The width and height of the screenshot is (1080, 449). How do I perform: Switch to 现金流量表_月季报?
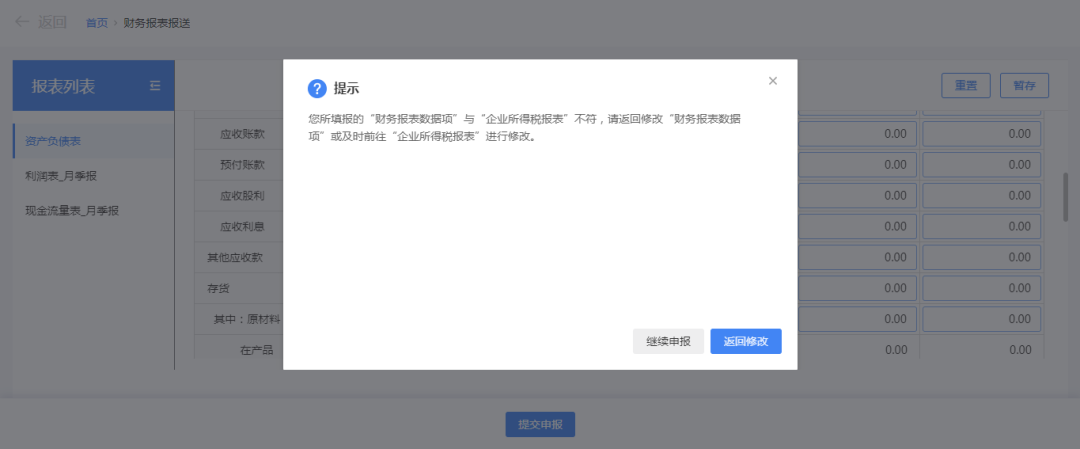(x=72, y=211)
